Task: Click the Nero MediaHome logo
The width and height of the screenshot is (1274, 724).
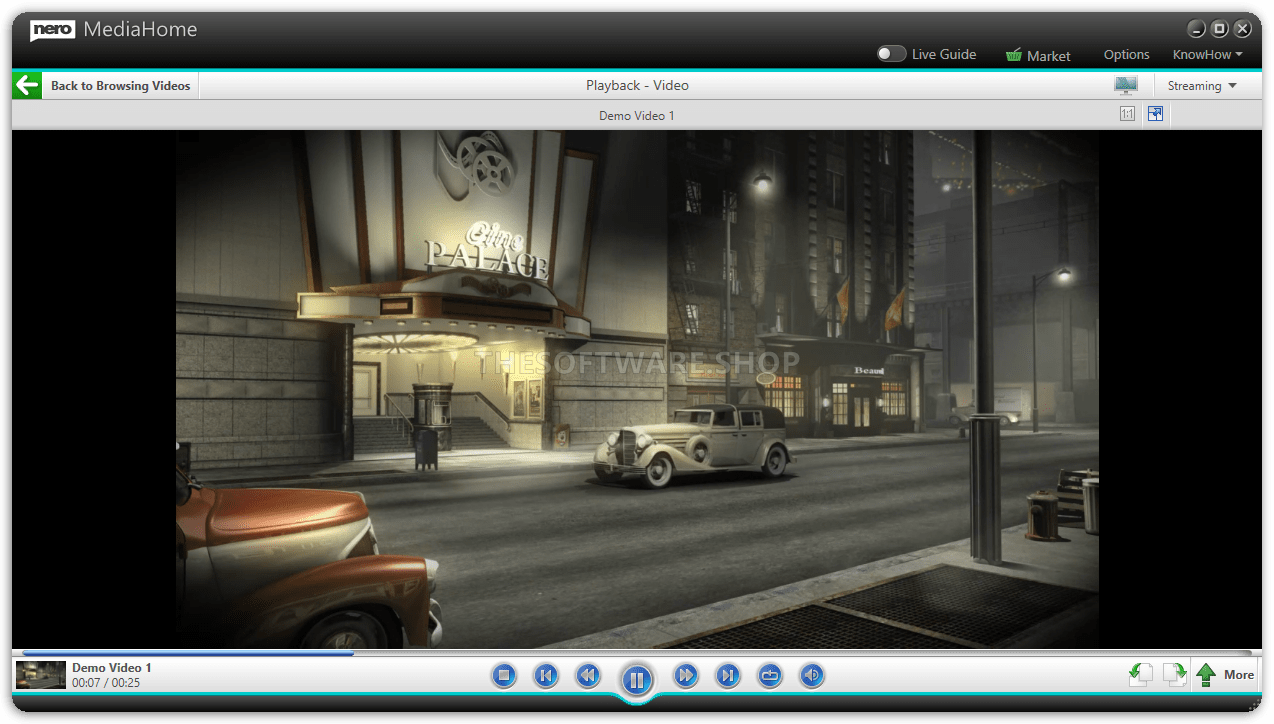Action: [114, 30]
